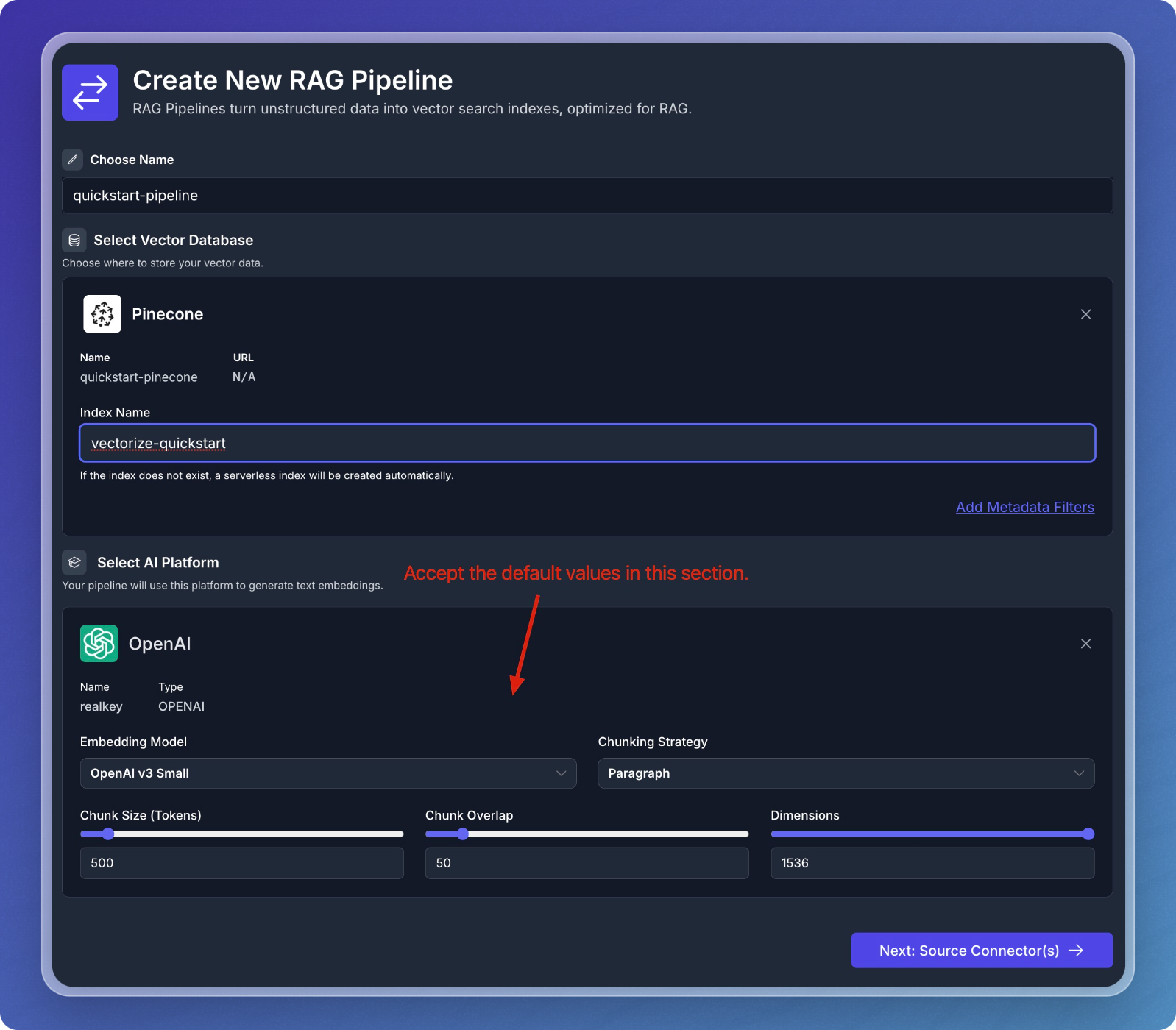The height and width of the screenshot is (1030, 1176).
Task: Click the AI platform icon beside Select AI Platform
Action: [x=74, y=563]
